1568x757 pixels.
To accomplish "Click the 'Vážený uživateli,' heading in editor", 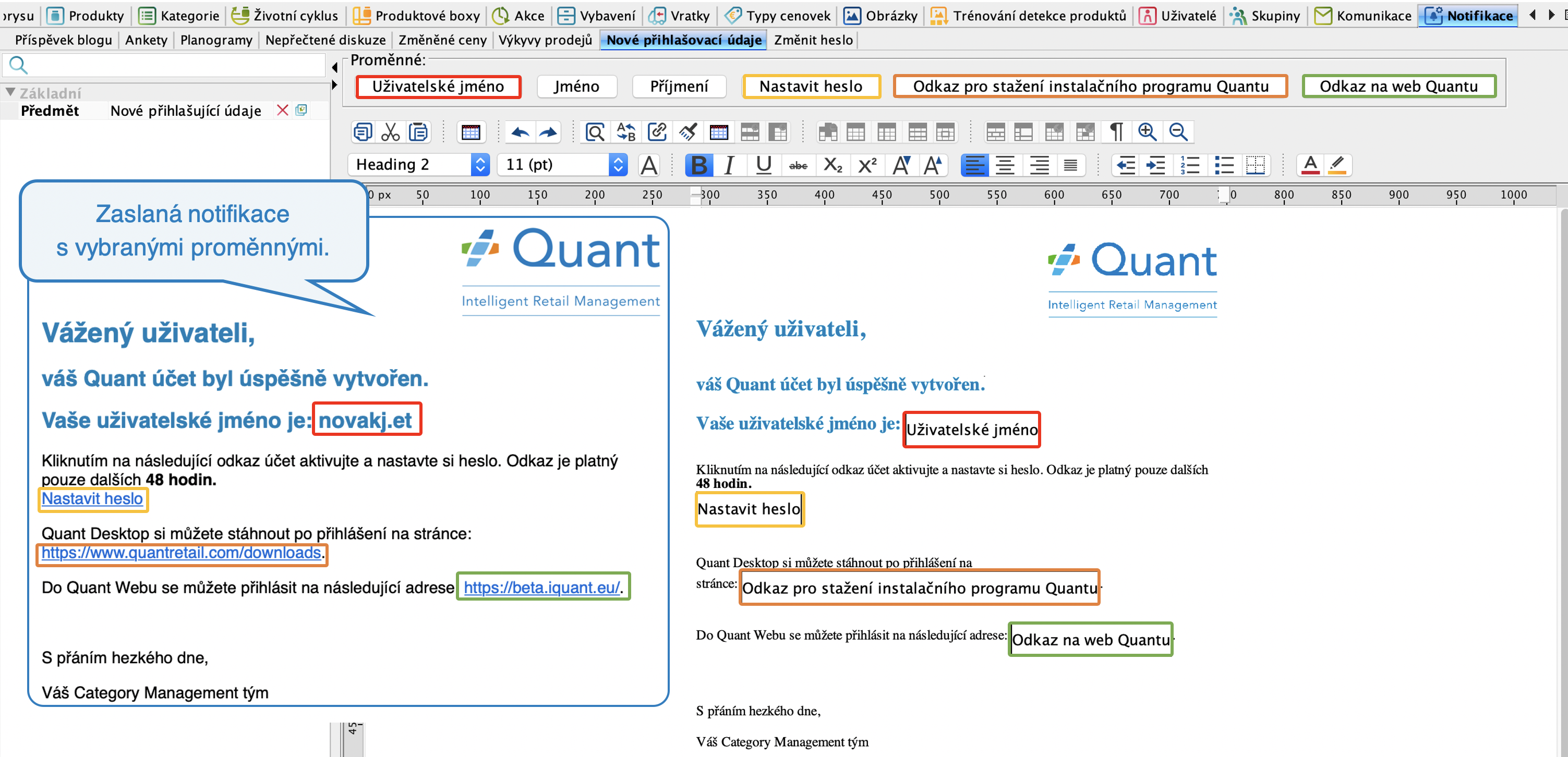I will click(x=781, y=329).
